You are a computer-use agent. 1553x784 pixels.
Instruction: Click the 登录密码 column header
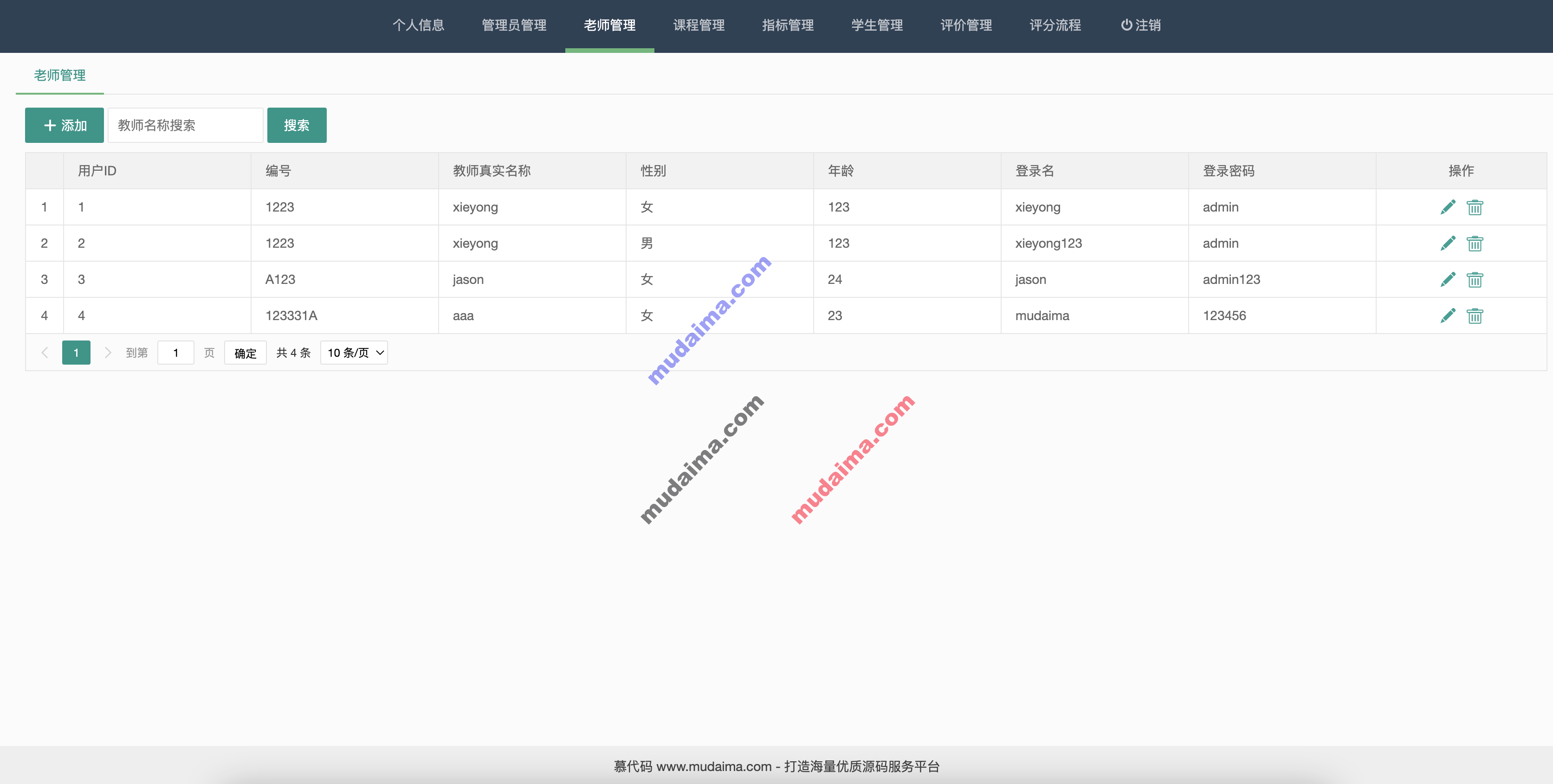1282,171
